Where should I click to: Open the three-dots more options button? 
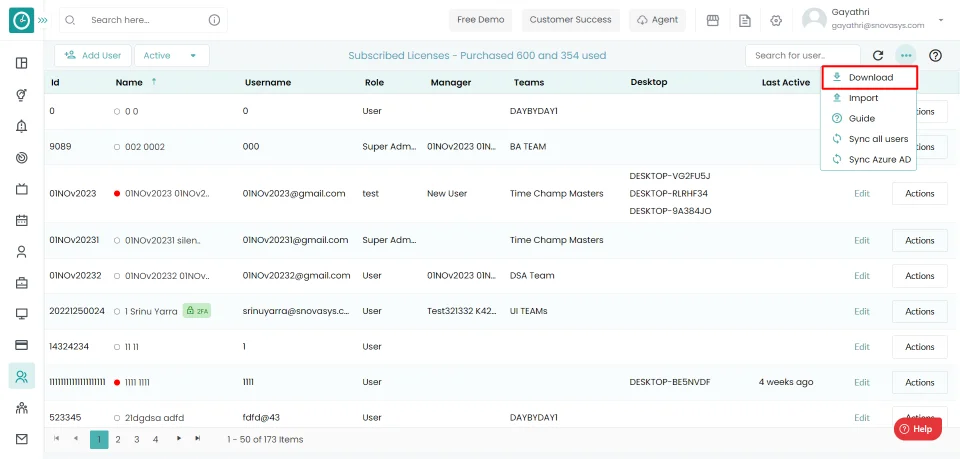point(906,56)
